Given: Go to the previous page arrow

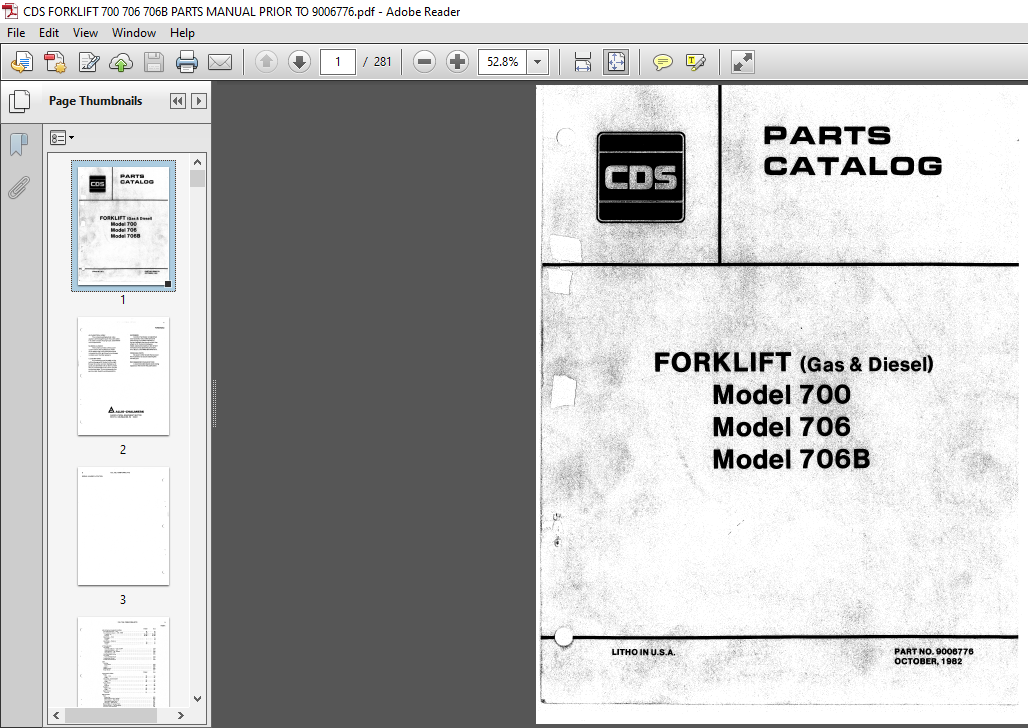Looking at the screenshot, I should tap(266, 62).
